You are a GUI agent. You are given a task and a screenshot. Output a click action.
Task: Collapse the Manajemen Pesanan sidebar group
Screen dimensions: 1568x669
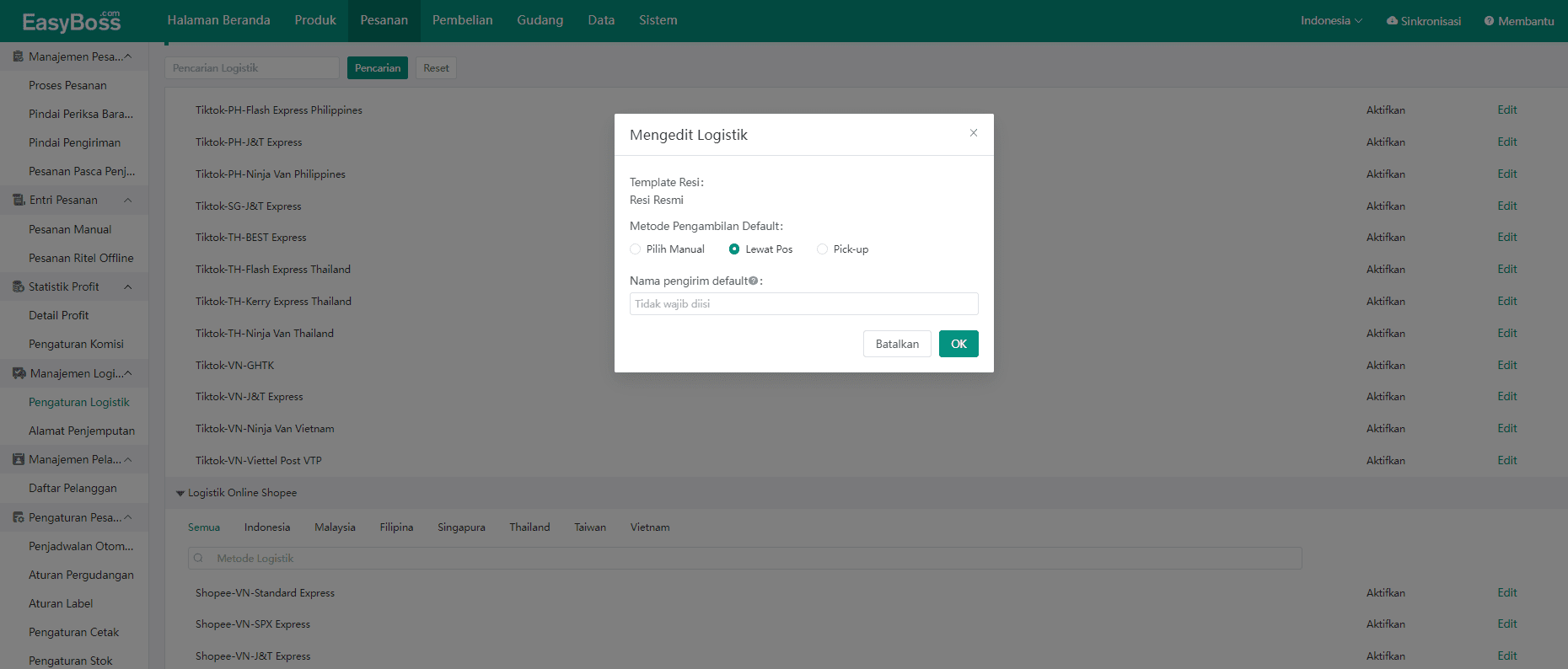click(128, 56)
